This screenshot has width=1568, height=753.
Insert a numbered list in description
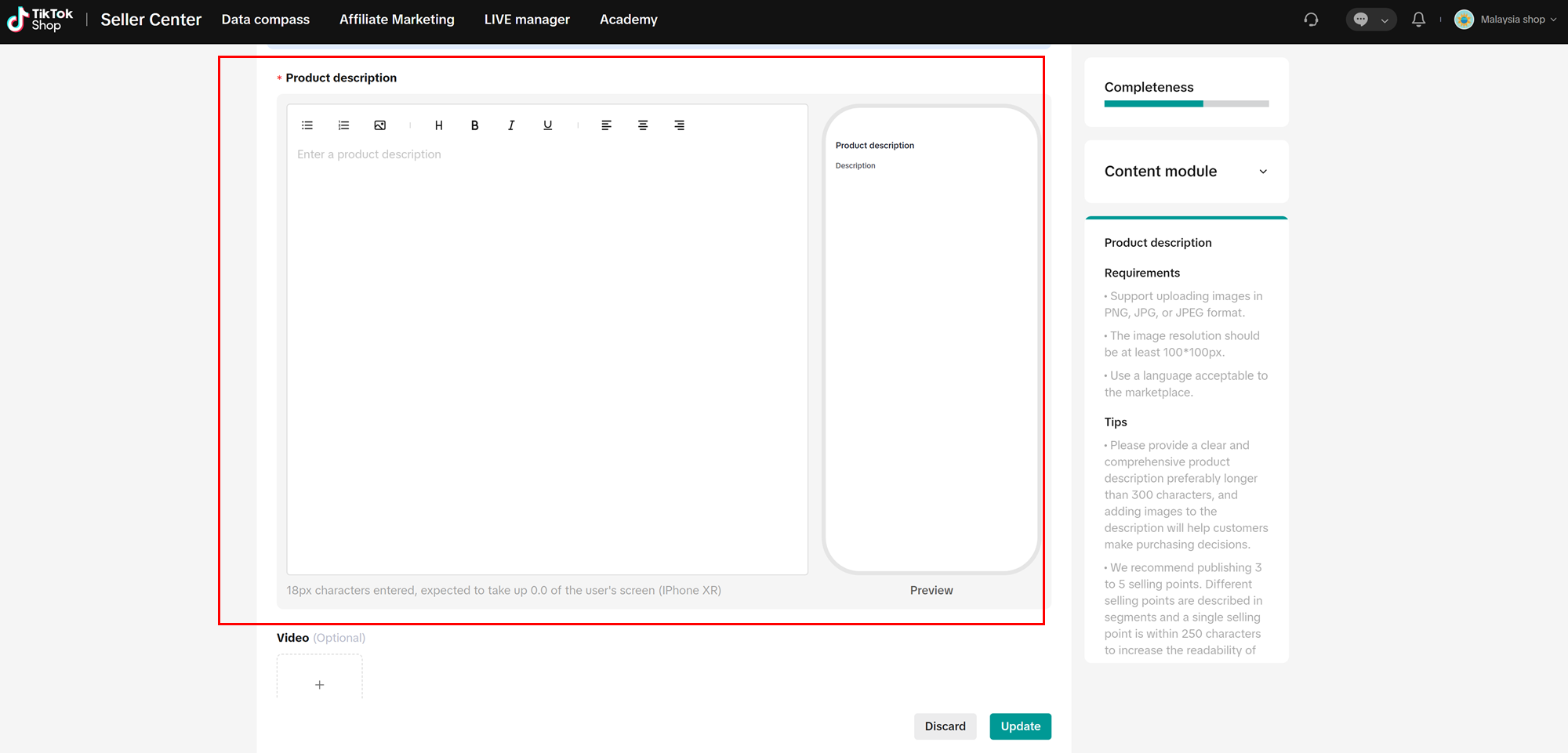coord(343,125)
